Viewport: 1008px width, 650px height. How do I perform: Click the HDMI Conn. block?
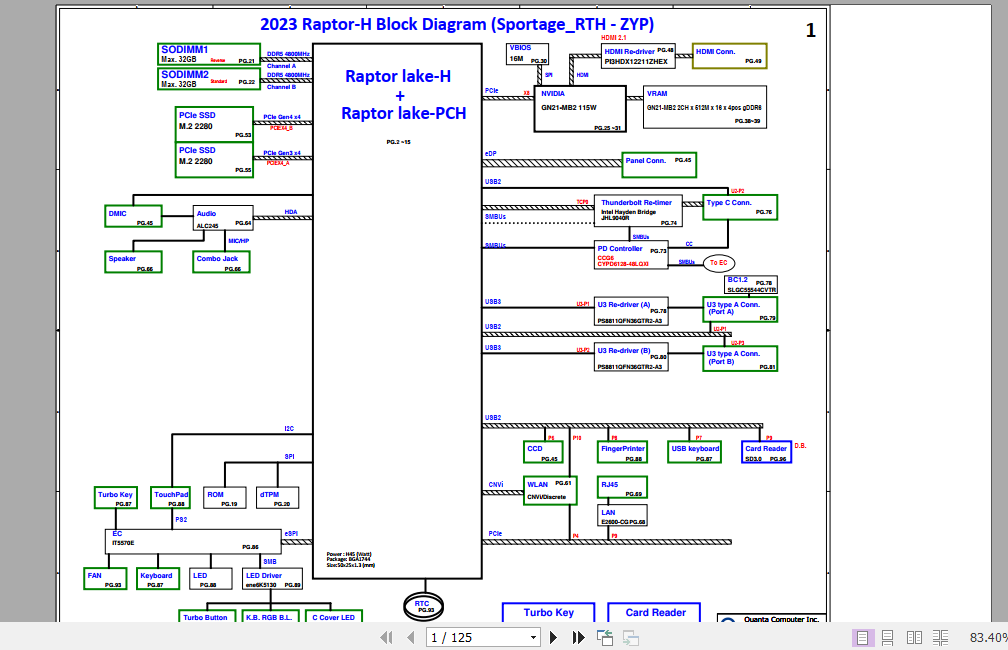(730, 56)
